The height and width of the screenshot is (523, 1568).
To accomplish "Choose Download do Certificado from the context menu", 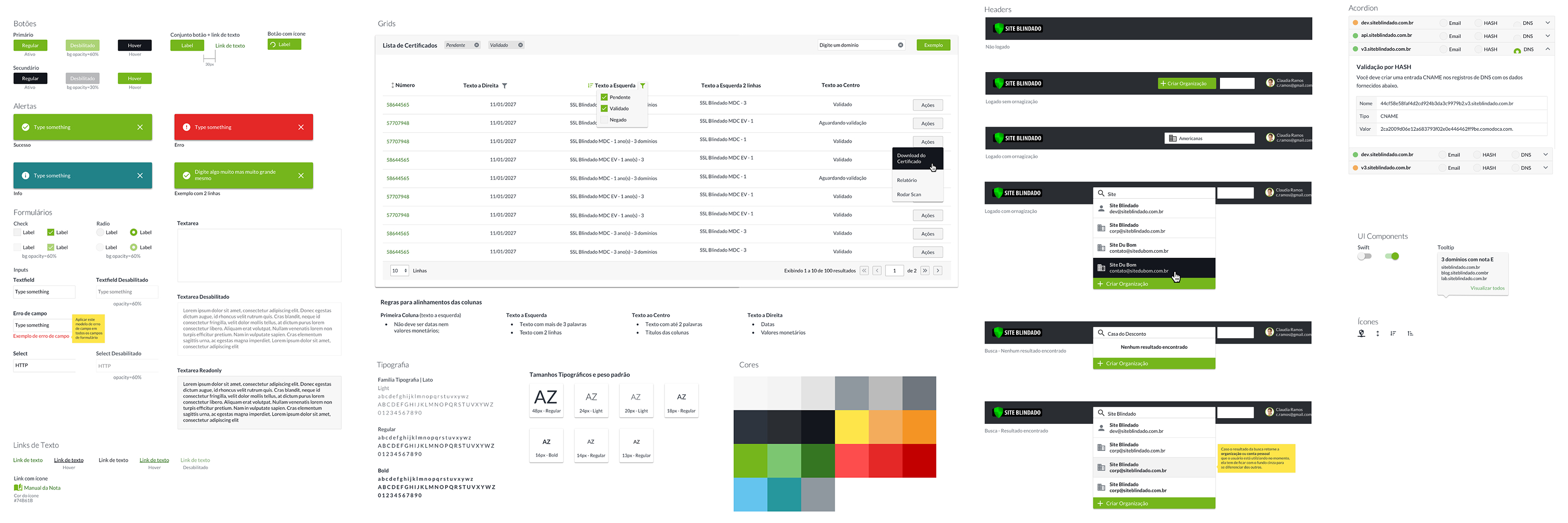I will 913,158.
